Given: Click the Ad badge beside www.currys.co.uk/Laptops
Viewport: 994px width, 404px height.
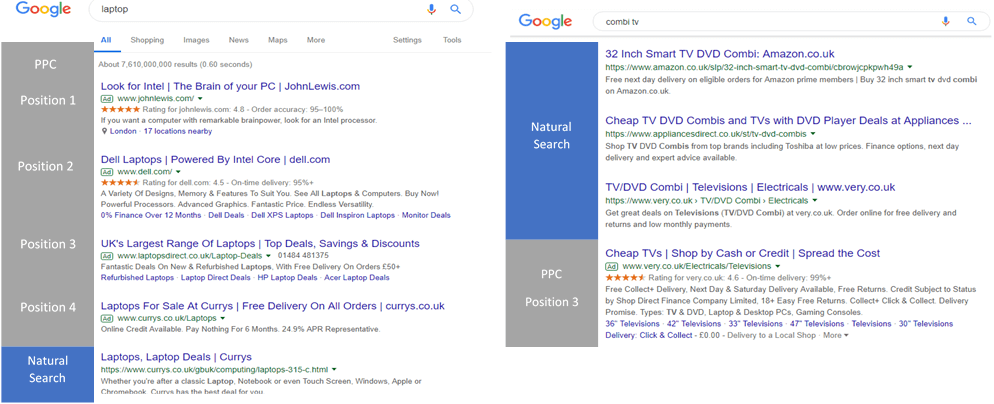Looking at the screenshot, I should click(x=107, y=318).
